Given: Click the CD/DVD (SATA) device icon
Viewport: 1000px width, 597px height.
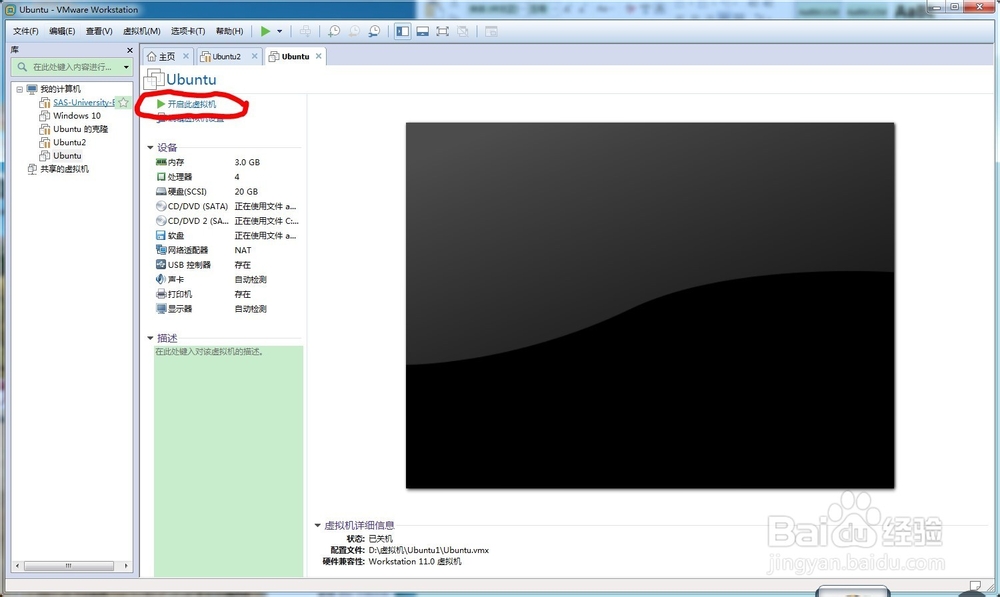Looking at the screenshot, I should tap(161, 206).
